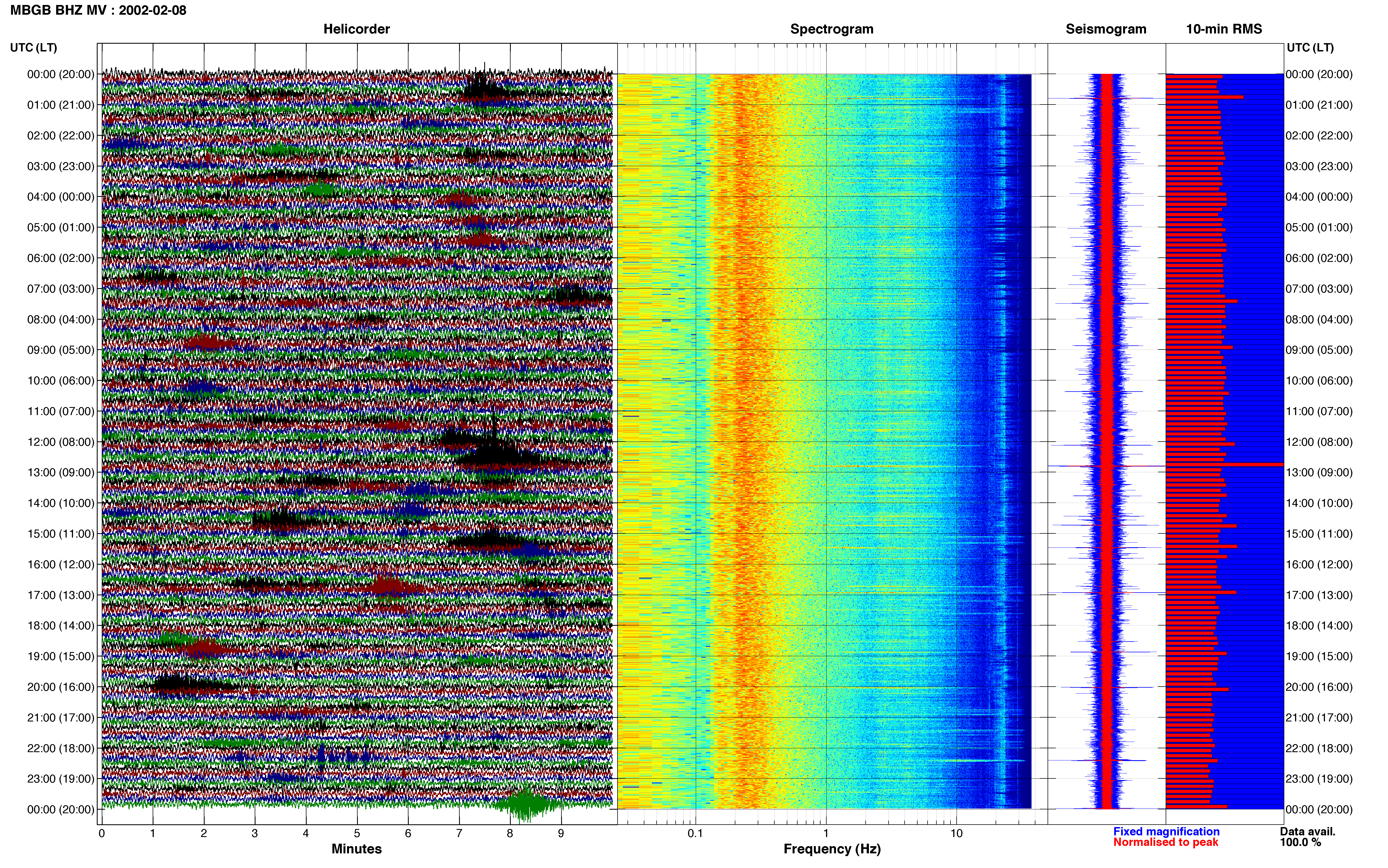Click left-axis time label 10:00 (06:00)
1388x868 pixels.
click(x=61, y=380)
